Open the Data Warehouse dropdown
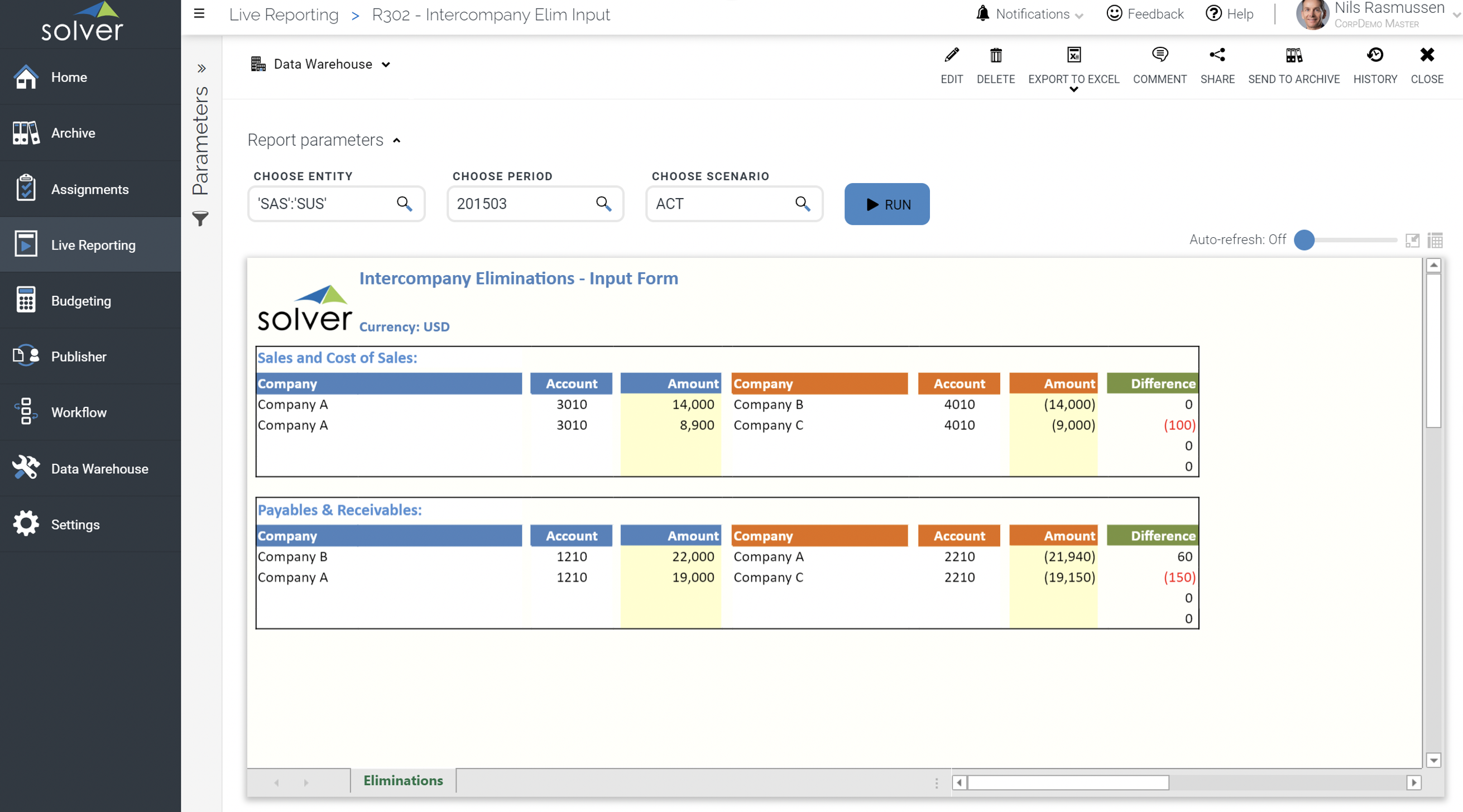 (x=321, y=64)
